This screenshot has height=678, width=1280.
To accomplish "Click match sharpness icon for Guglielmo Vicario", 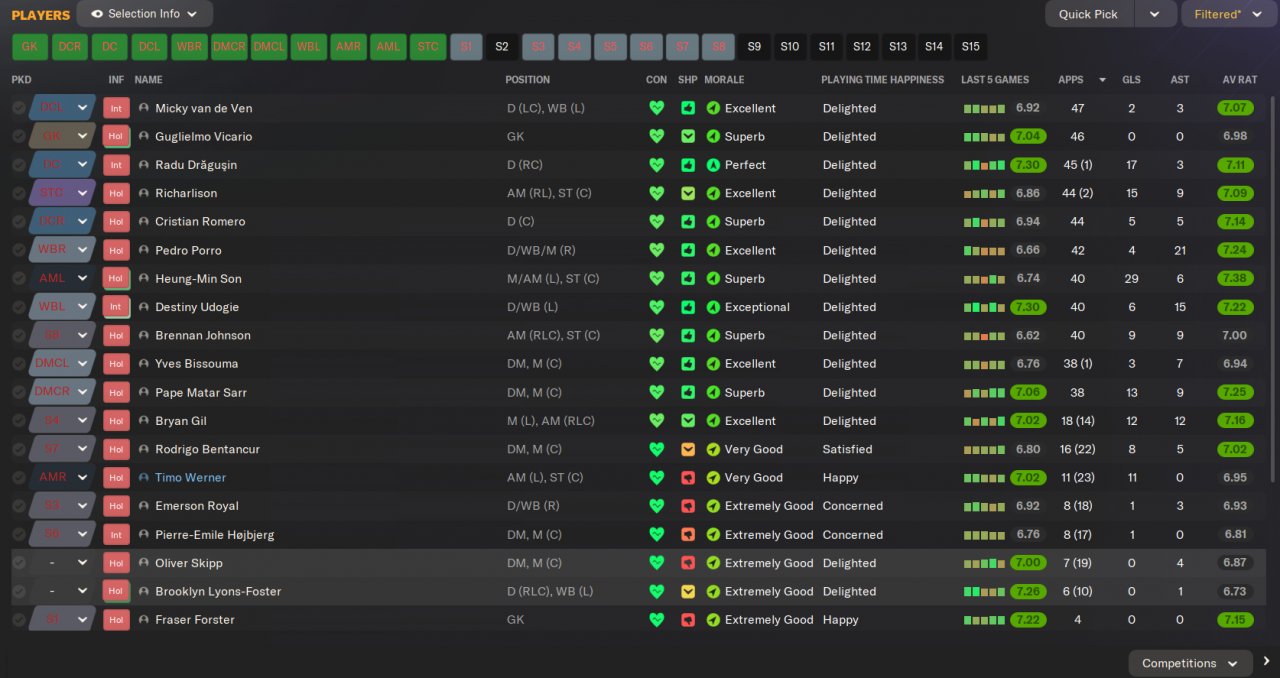I will pos(688,136).
